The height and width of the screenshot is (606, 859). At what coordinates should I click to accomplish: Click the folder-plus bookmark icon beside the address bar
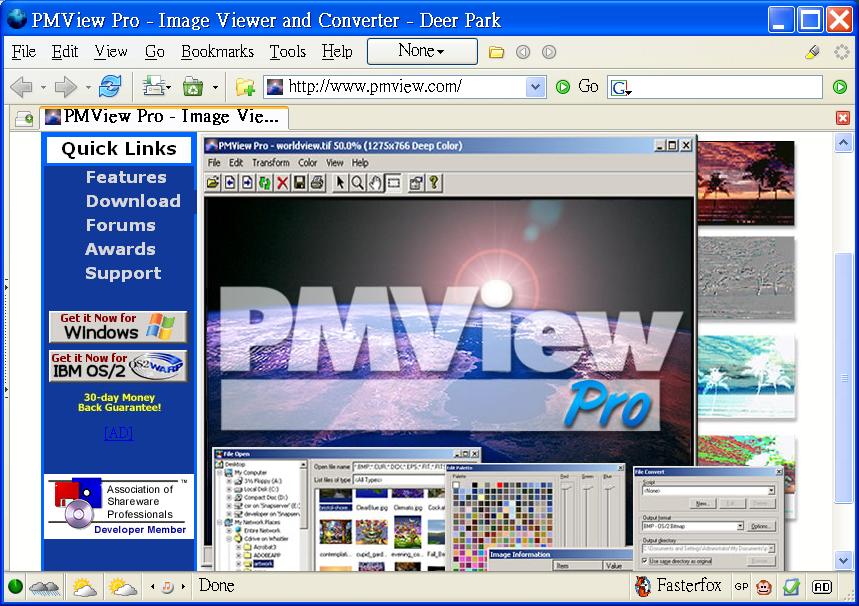pyautogui.click(x=245, y=87)
